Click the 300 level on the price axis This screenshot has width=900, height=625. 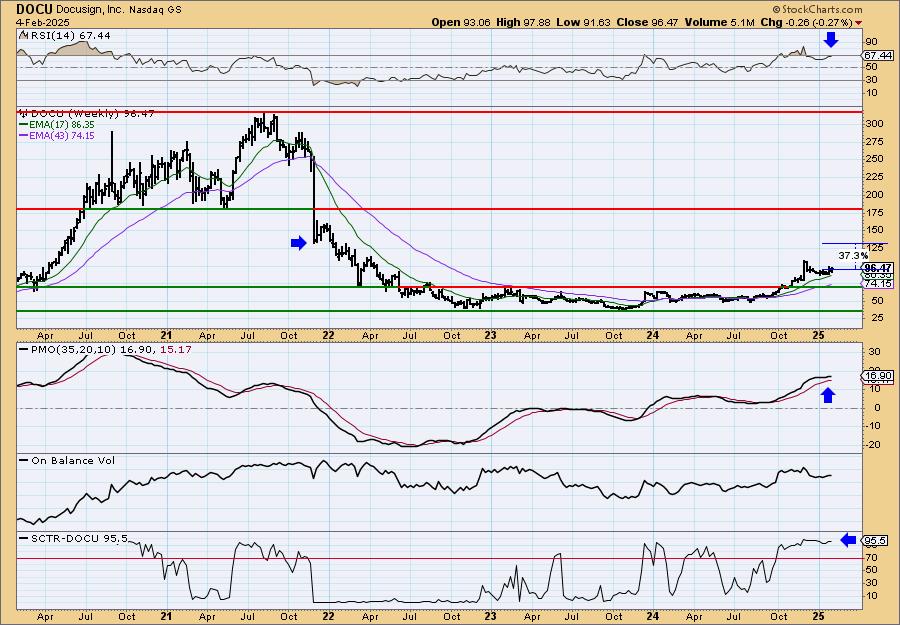(x=875, y=123)
